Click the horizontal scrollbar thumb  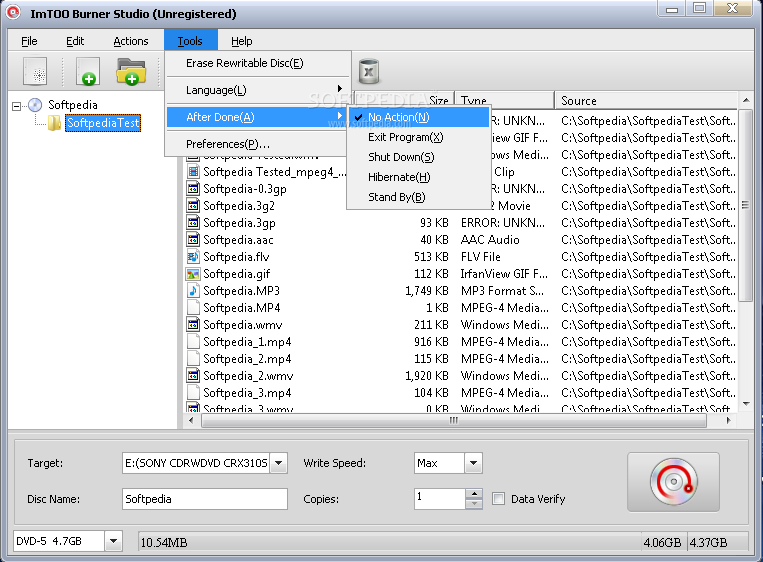pos(454,420)
